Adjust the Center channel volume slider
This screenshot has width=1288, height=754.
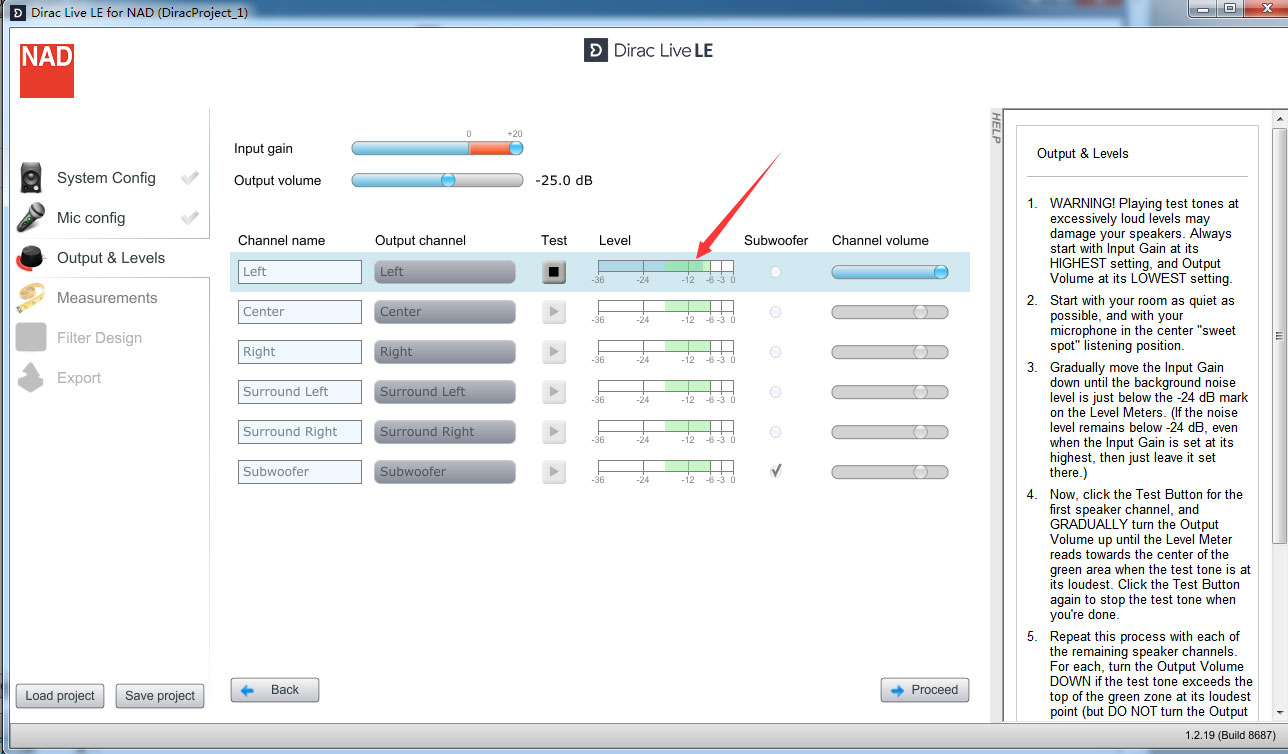(890, 312)
